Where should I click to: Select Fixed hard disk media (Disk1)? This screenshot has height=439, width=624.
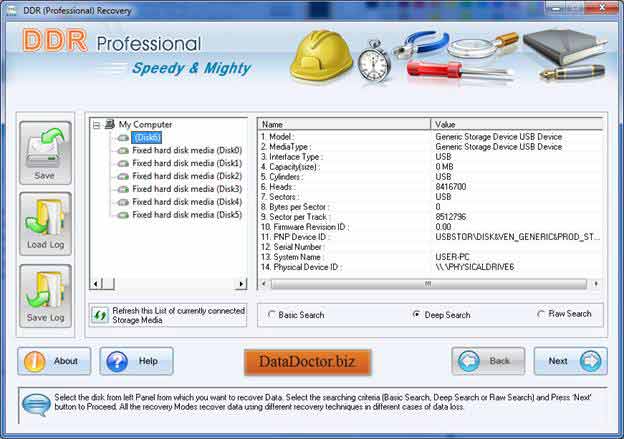point(187,163)
